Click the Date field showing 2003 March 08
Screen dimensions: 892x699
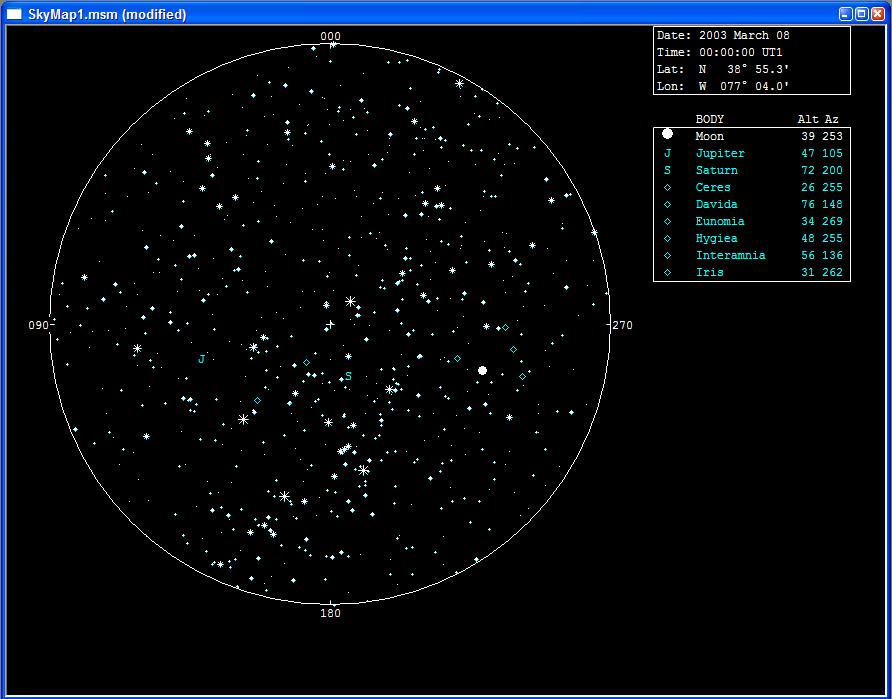pyautogui.click(x=722, y=34)
